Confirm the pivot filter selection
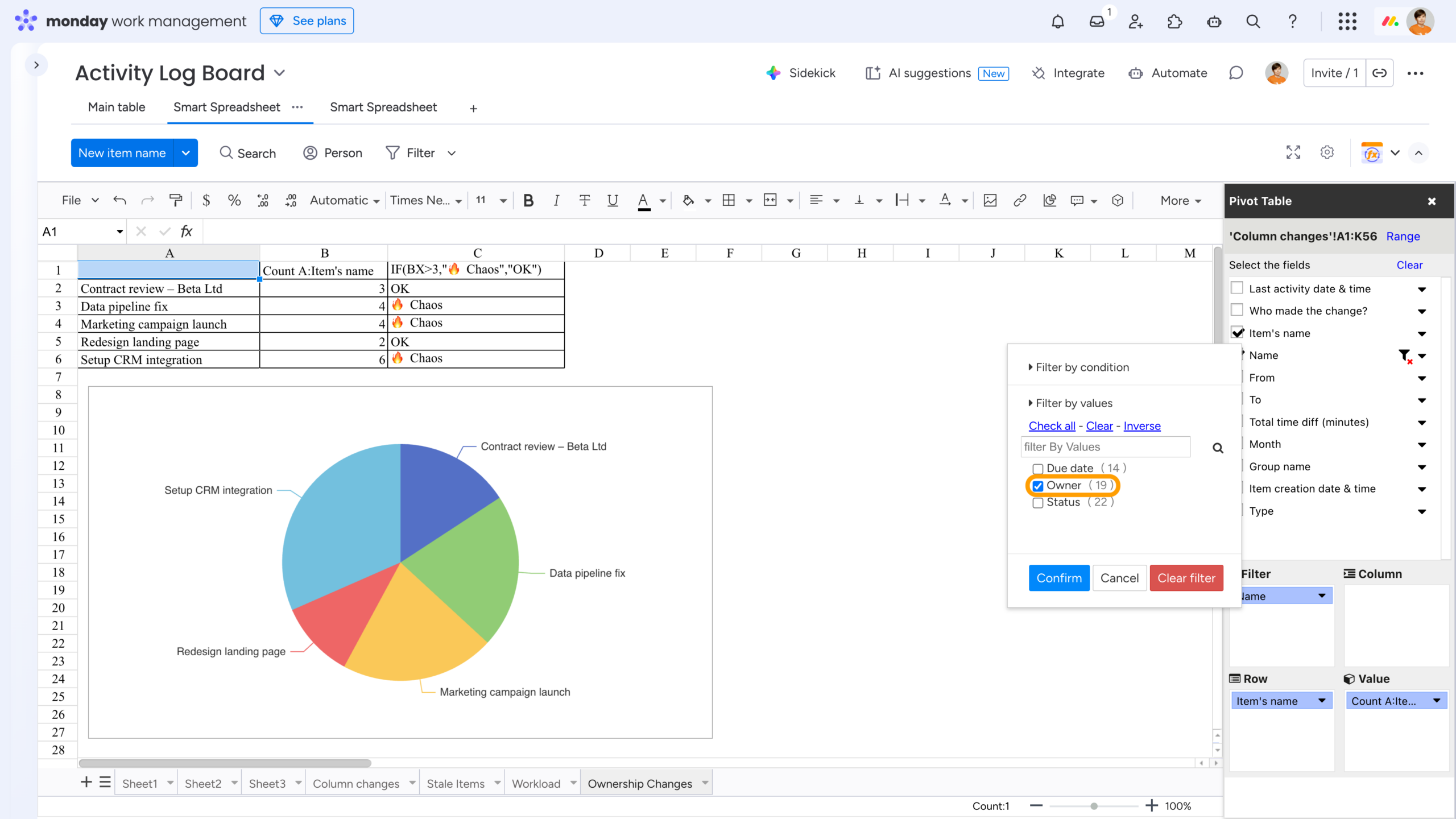1456x819 pixels. (1059, 578)
